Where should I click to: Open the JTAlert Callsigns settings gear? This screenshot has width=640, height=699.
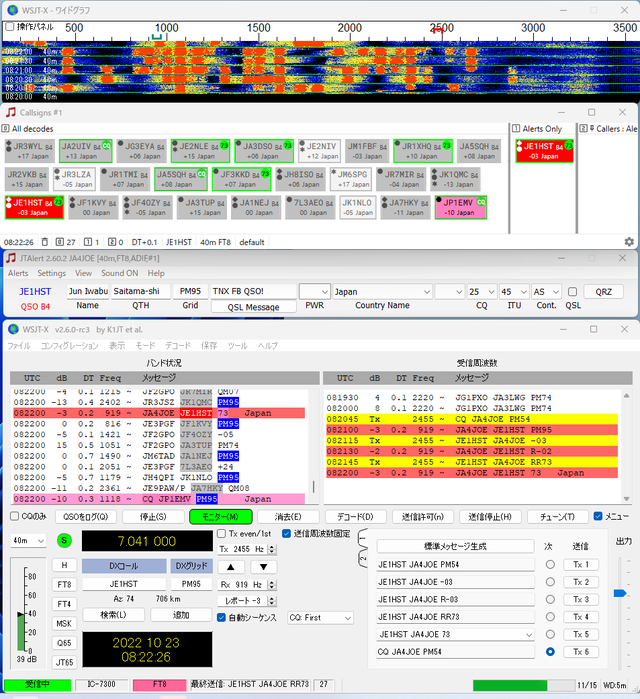pyautogui.click(x=629, y=242)
